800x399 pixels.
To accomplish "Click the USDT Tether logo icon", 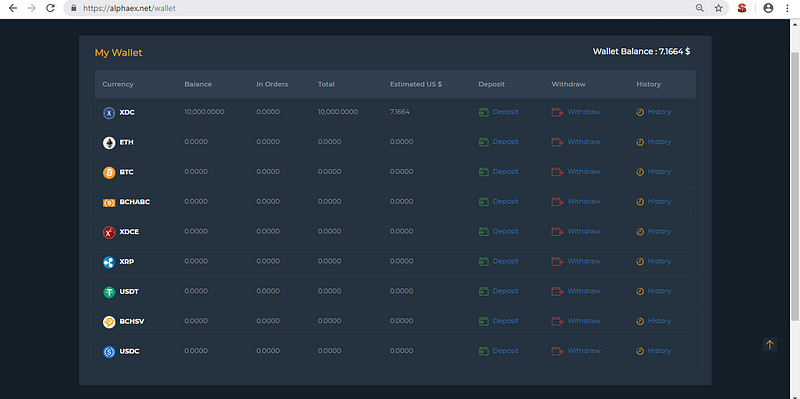I will pos(109,292).
